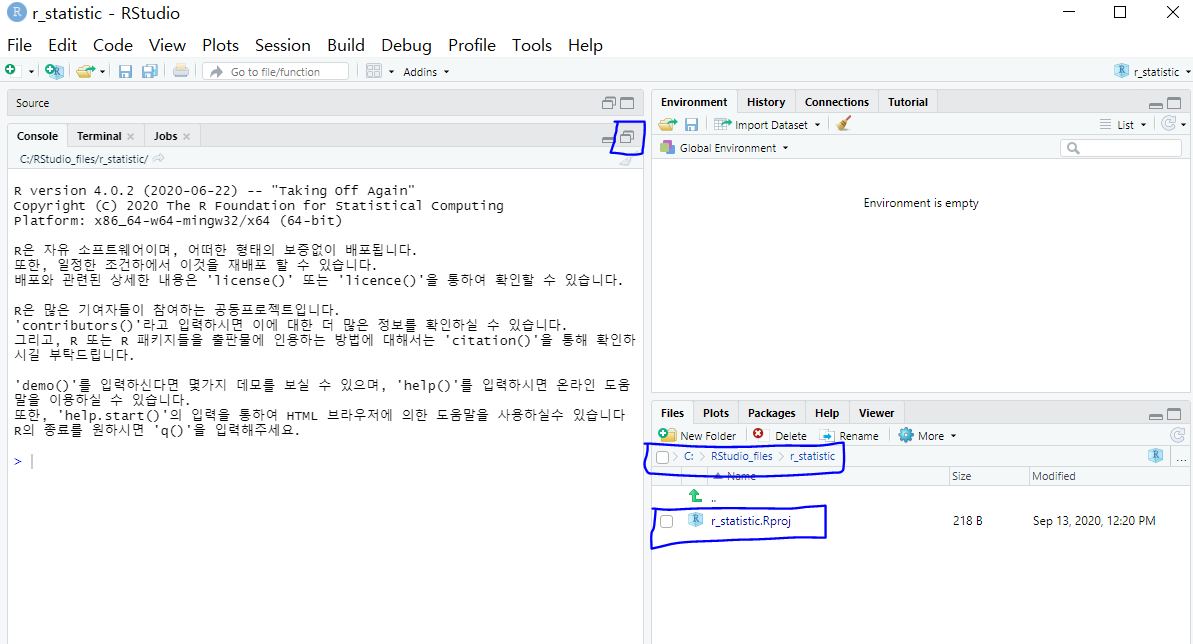This screenshot has height=644, width=1193.
Task: Minimize the Console pane
Action: [x=606, y=139]
